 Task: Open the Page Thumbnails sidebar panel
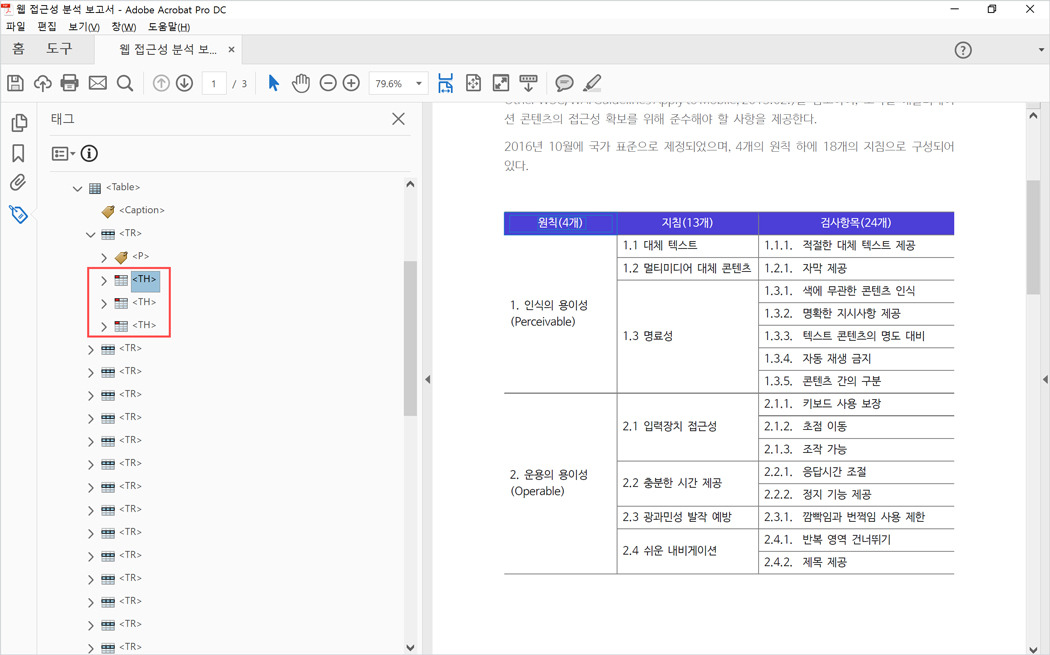pyautogui.click(x=19, y=122)
